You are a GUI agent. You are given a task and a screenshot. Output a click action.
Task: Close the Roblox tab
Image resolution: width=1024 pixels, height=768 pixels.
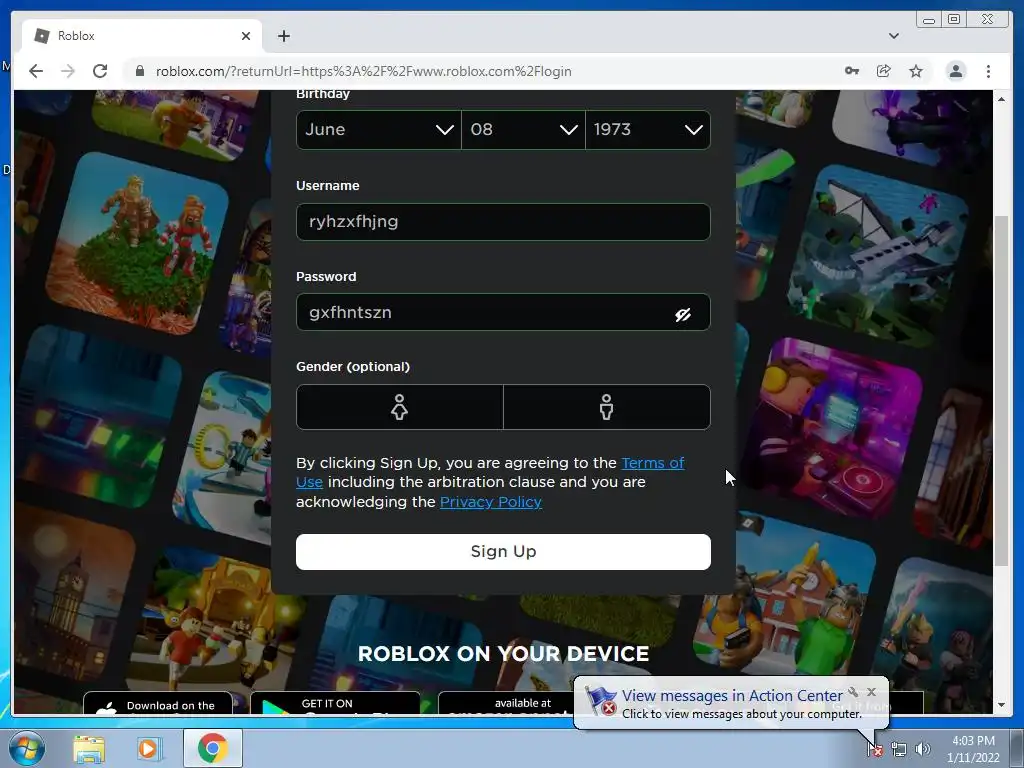[246, 36]
